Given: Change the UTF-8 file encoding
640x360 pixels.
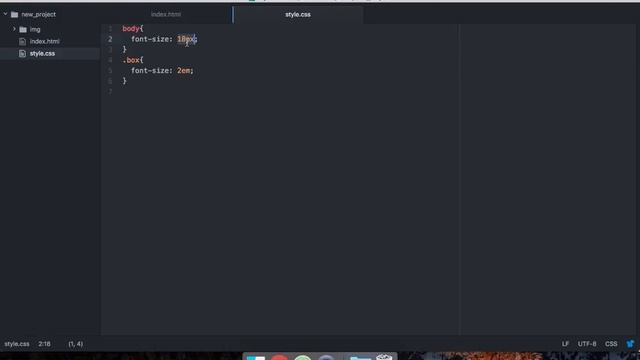Looking at the screenshot, I should (x=587, y=344).
